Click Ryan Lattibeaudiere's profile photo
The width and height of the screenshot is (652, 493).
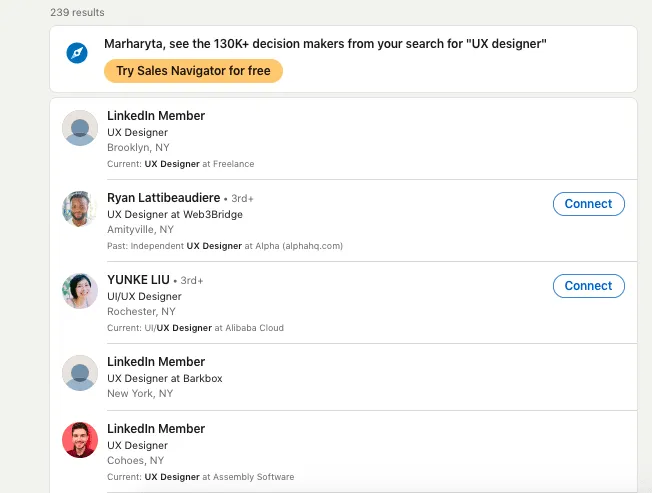click(80, 209)
